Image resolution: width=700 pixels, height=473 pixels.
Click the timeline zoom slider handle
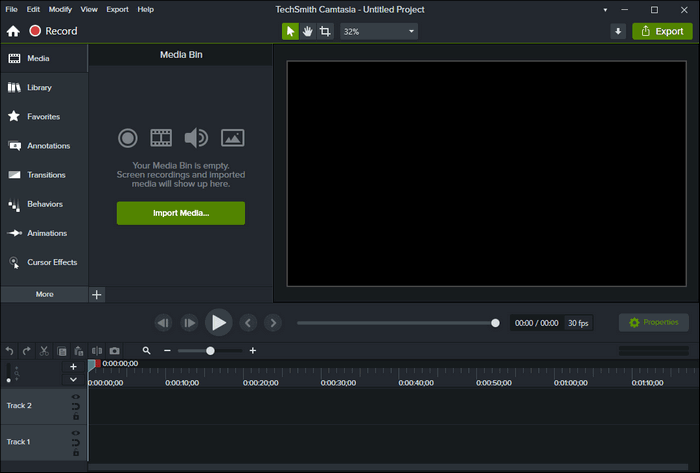pyautogui.click(x=210, y=351)
